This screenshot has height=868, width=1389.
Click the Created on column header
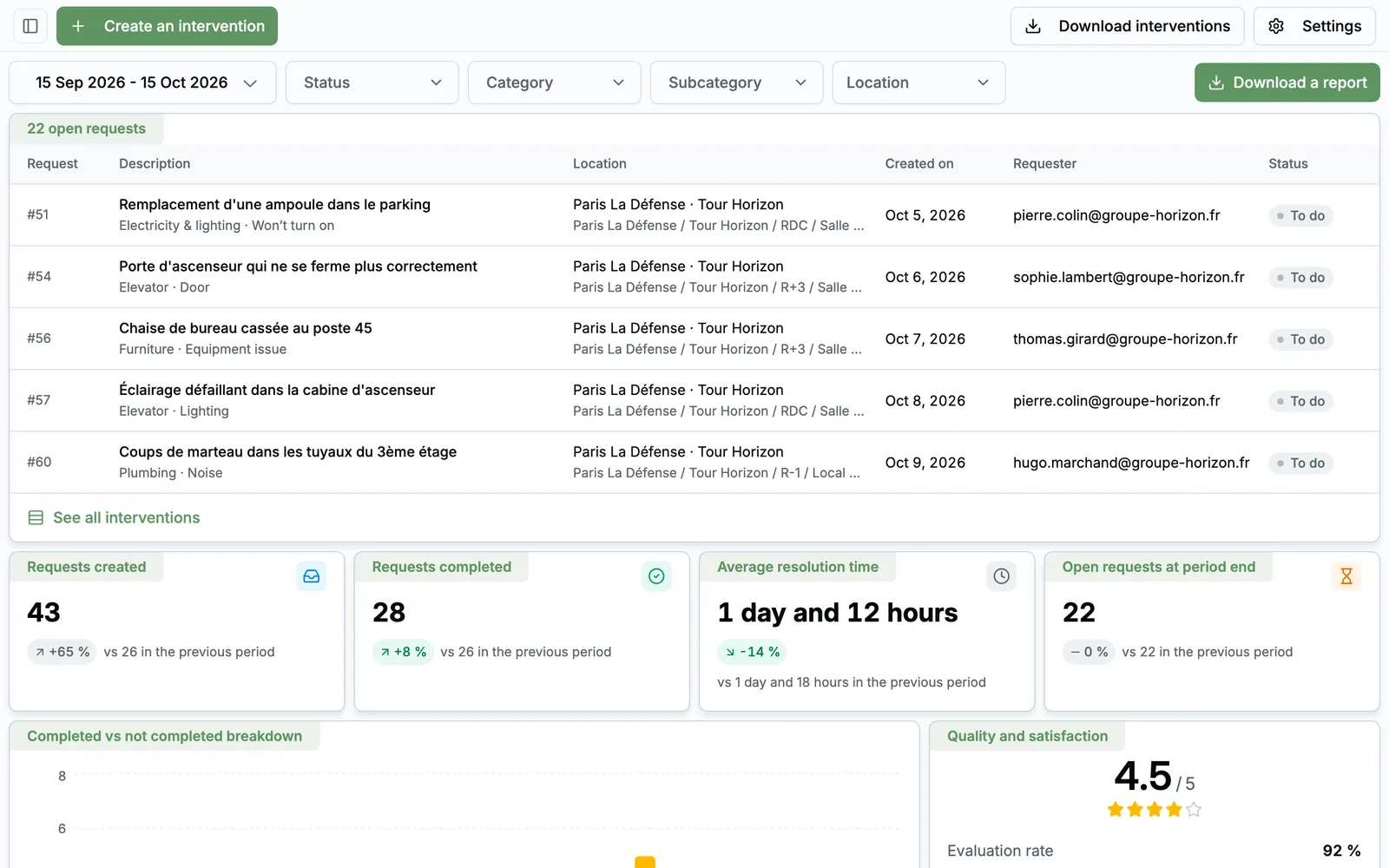[x=919, y=163]
